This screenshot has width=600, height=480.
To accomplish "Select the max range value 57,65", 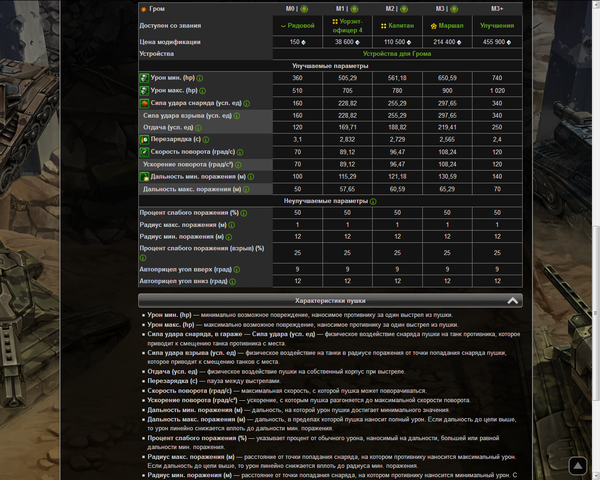I will tap(347, 189).
